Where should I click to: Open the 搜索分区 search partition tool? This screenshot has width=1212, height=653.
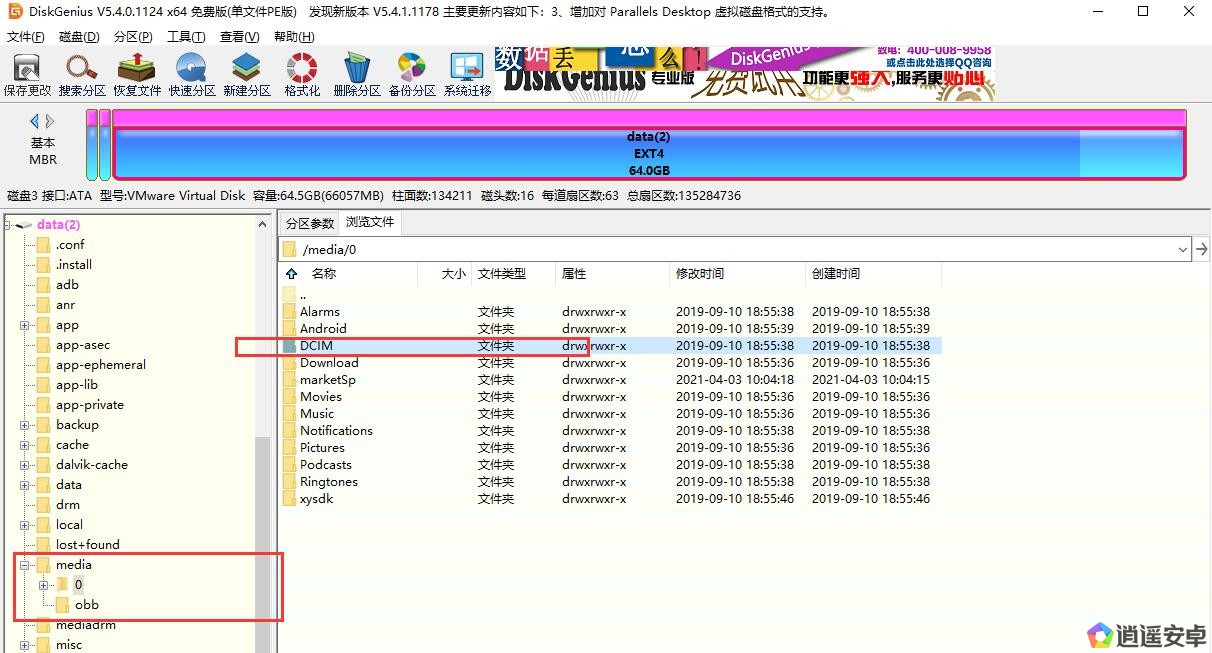[x=82, y=75]
